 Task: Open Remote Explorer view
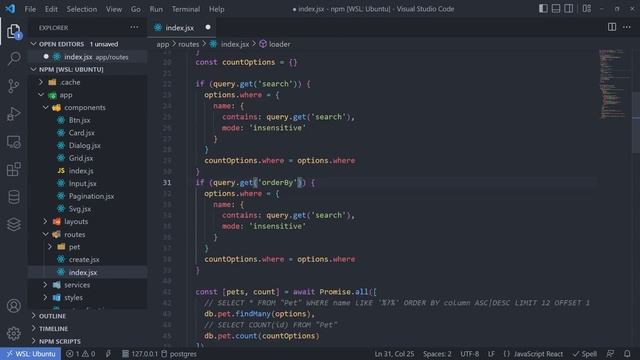[13, 142]
